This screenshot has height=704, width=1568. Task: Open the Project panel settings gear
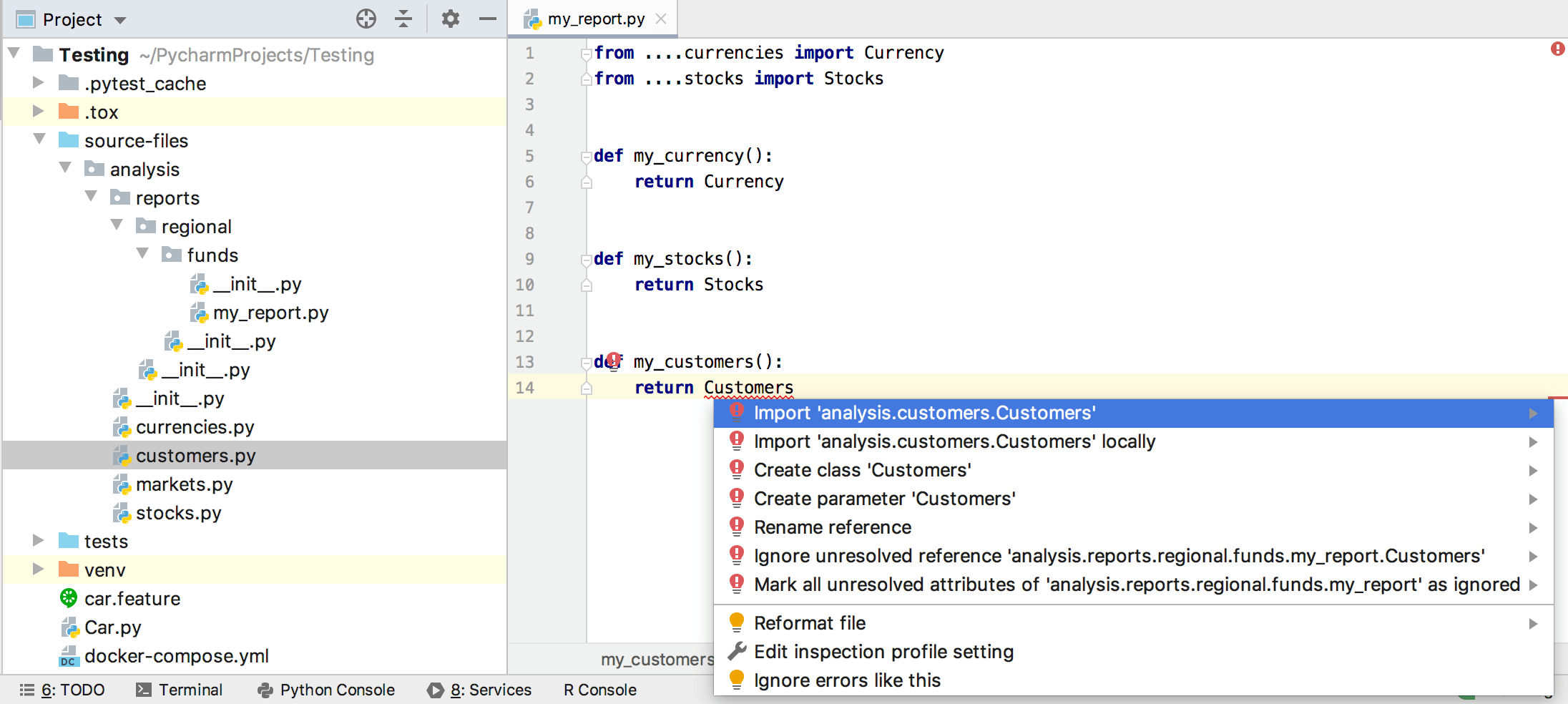tap(451, 19)
